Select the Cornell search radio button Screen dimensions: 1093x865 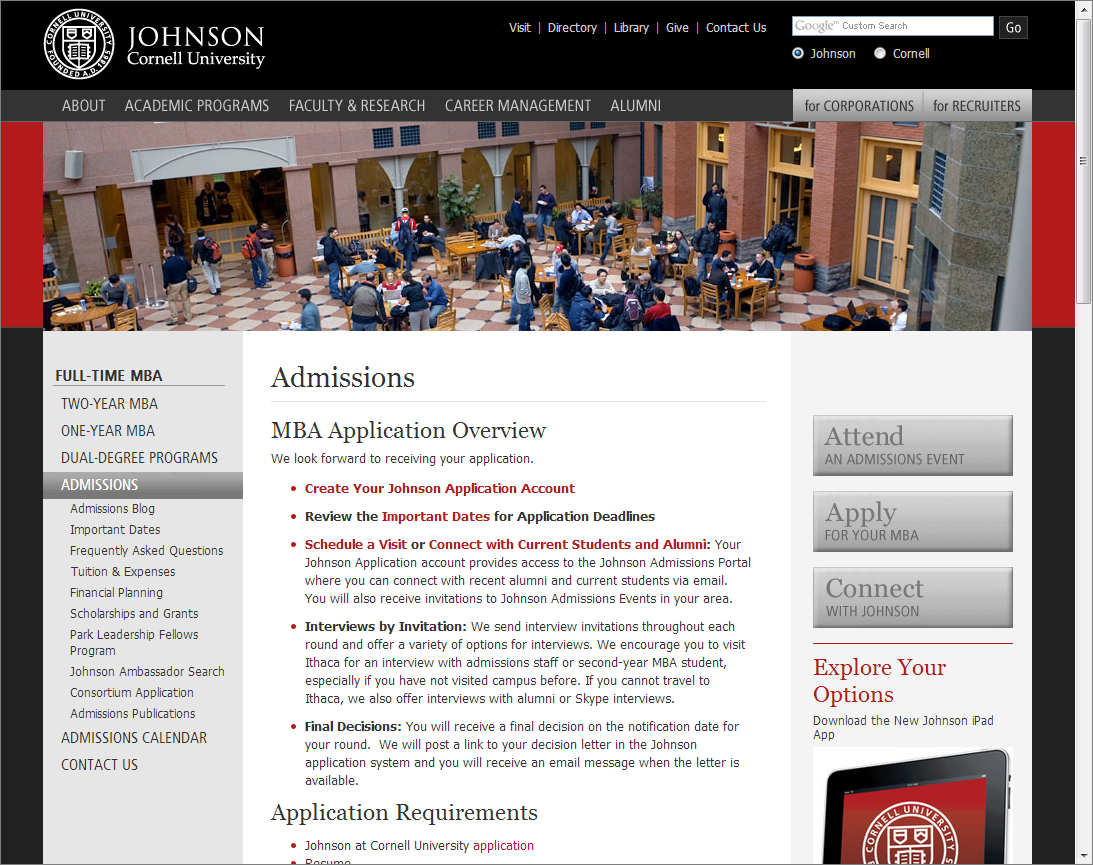tap(880, 53)
